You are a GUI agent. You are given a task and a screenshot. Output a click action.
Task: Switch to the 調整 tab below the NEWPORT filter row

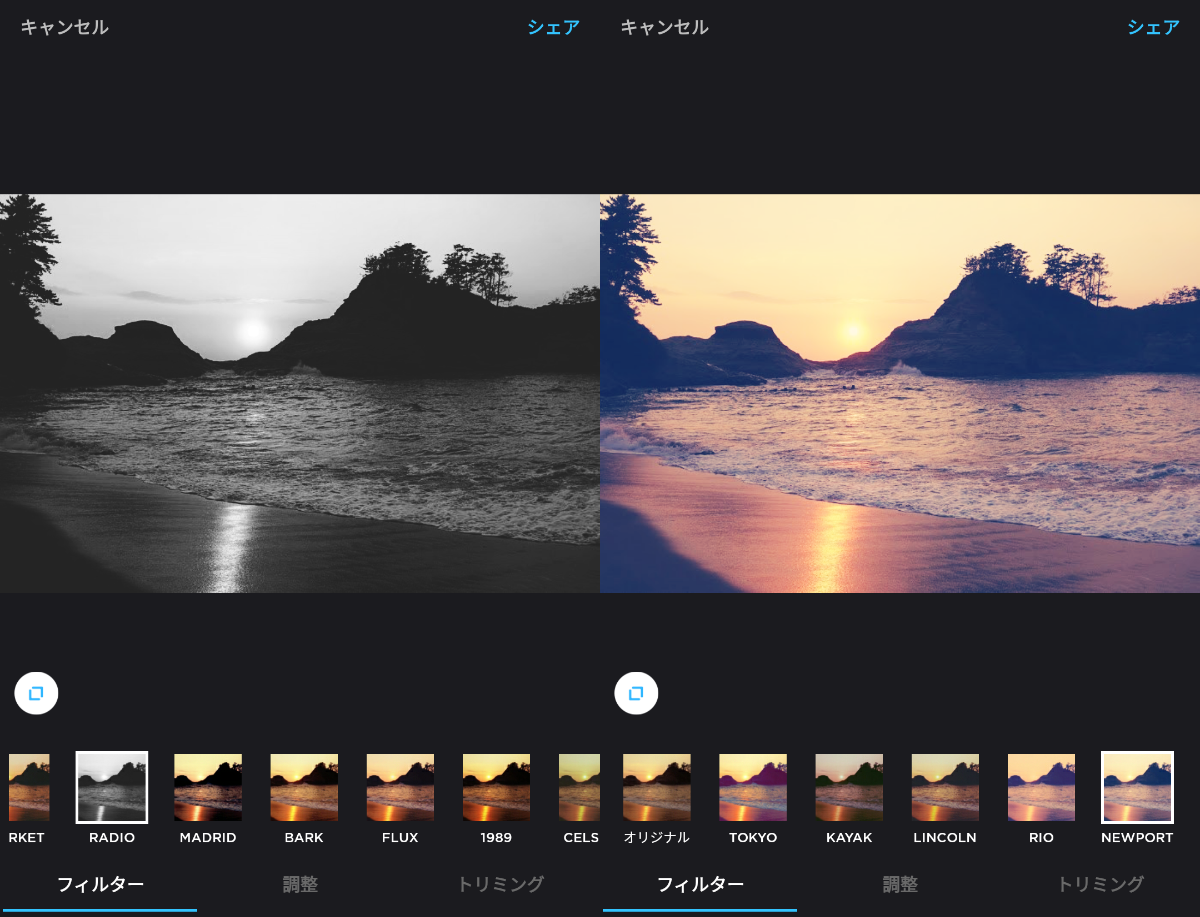coord(900,885)
